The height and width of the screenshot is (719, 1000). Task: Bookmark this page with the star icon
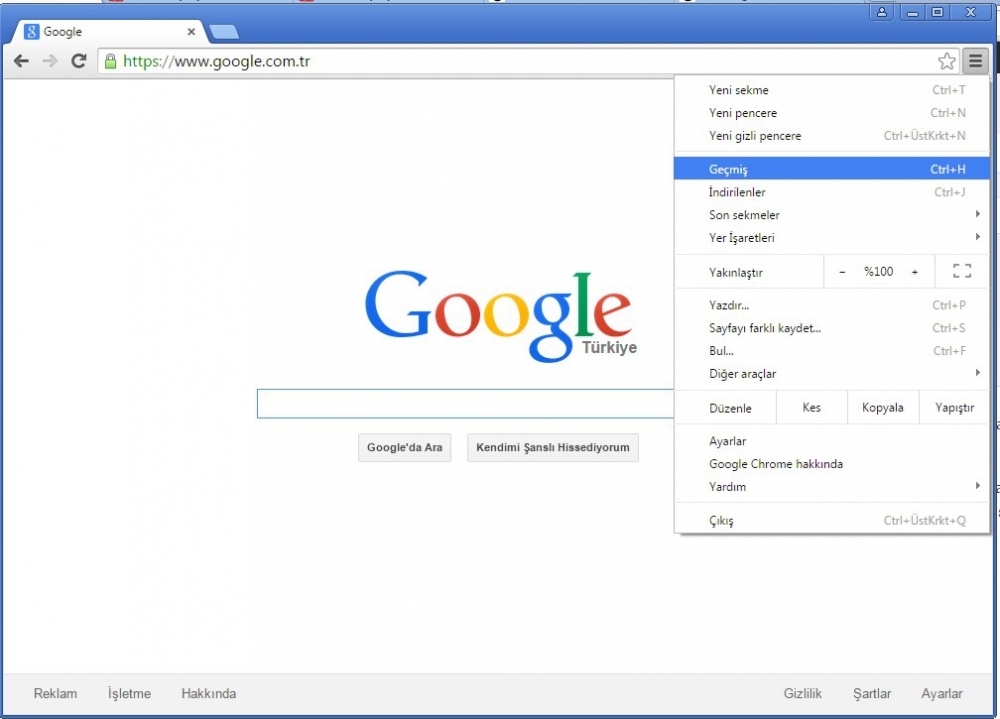(946, 61)
